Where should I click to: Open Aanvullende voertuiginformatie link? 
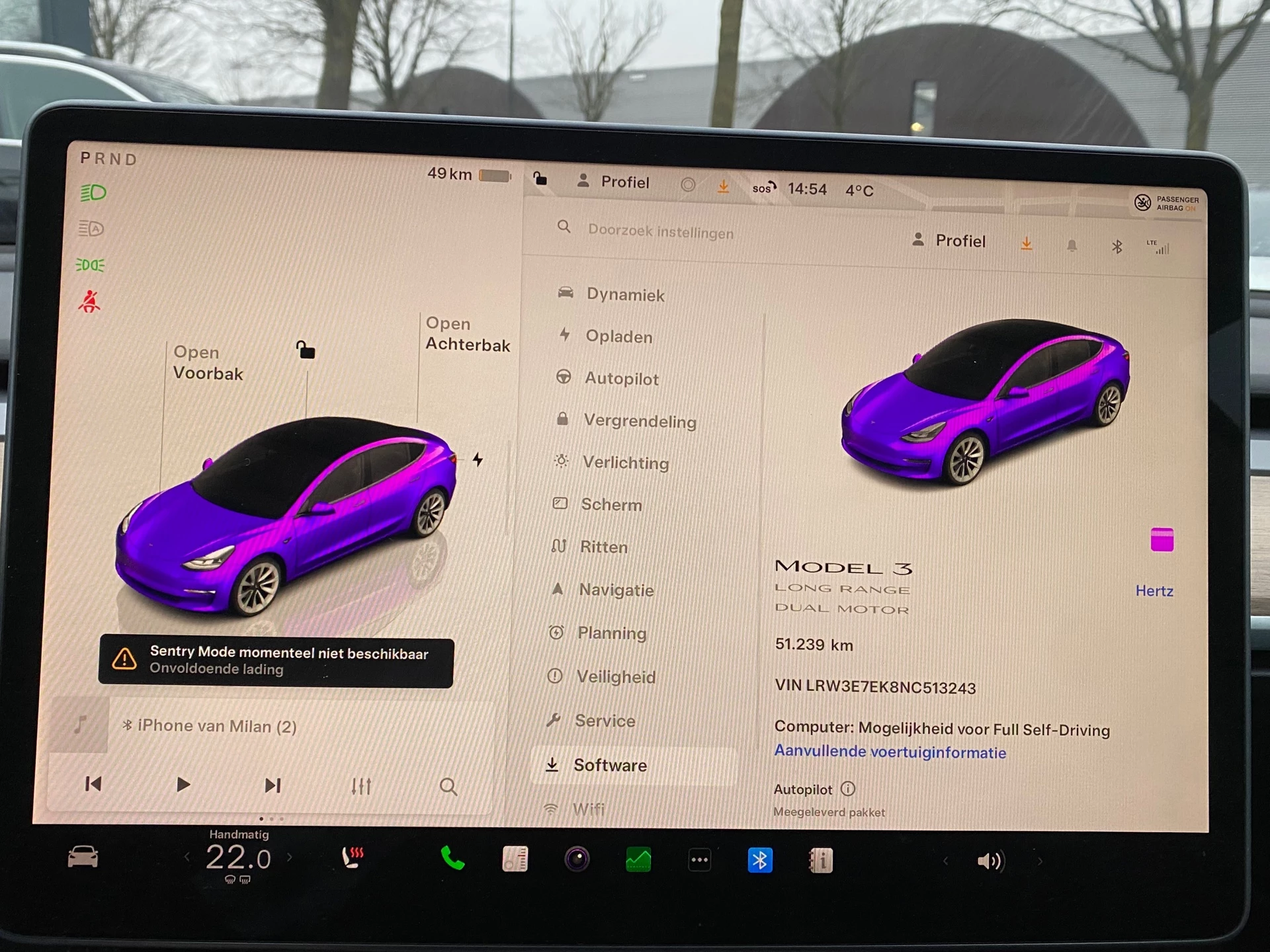click(890, 752)
